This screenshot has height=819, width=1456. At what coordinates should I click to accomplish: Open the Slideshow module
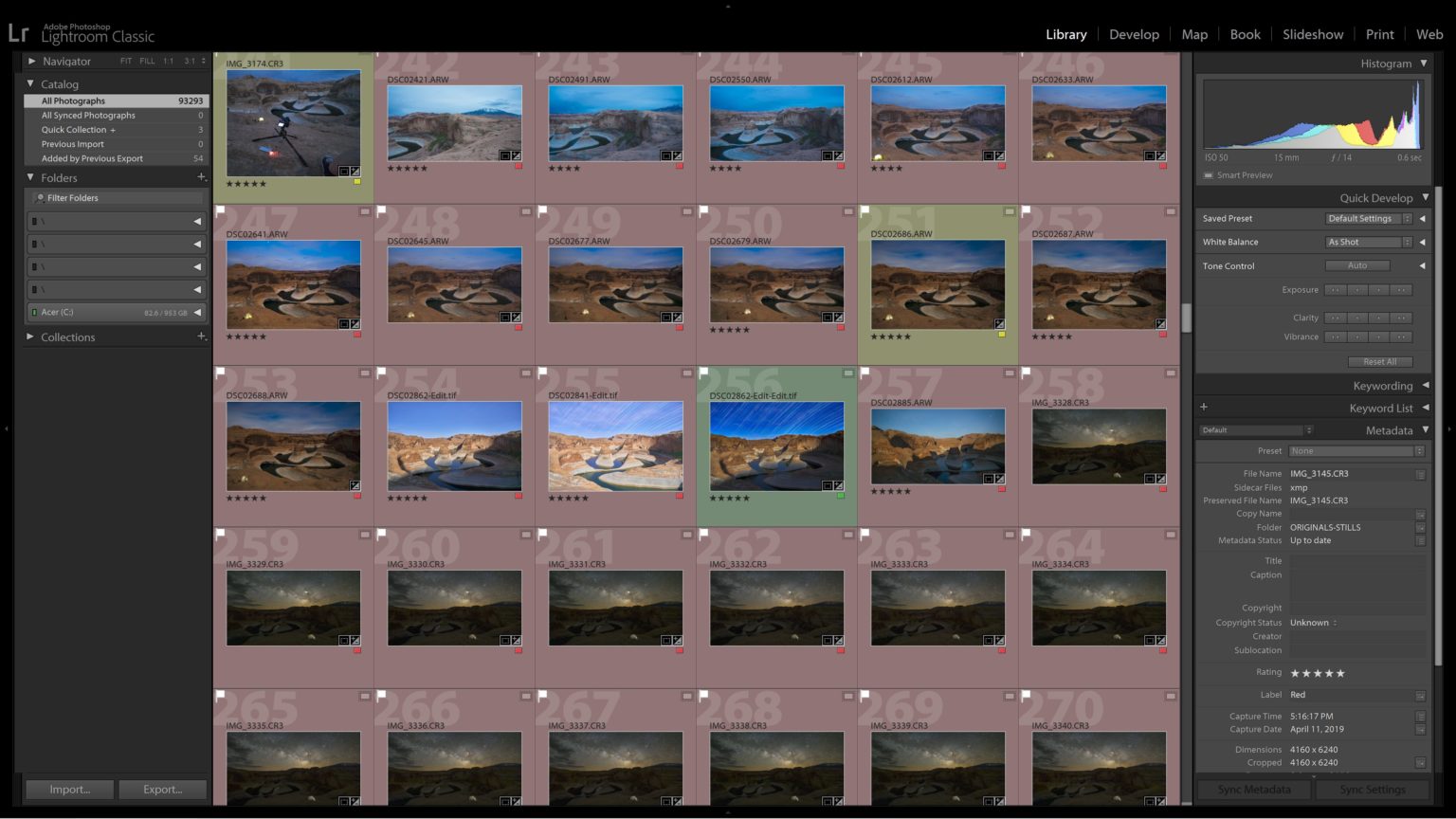coord(1313,34)
